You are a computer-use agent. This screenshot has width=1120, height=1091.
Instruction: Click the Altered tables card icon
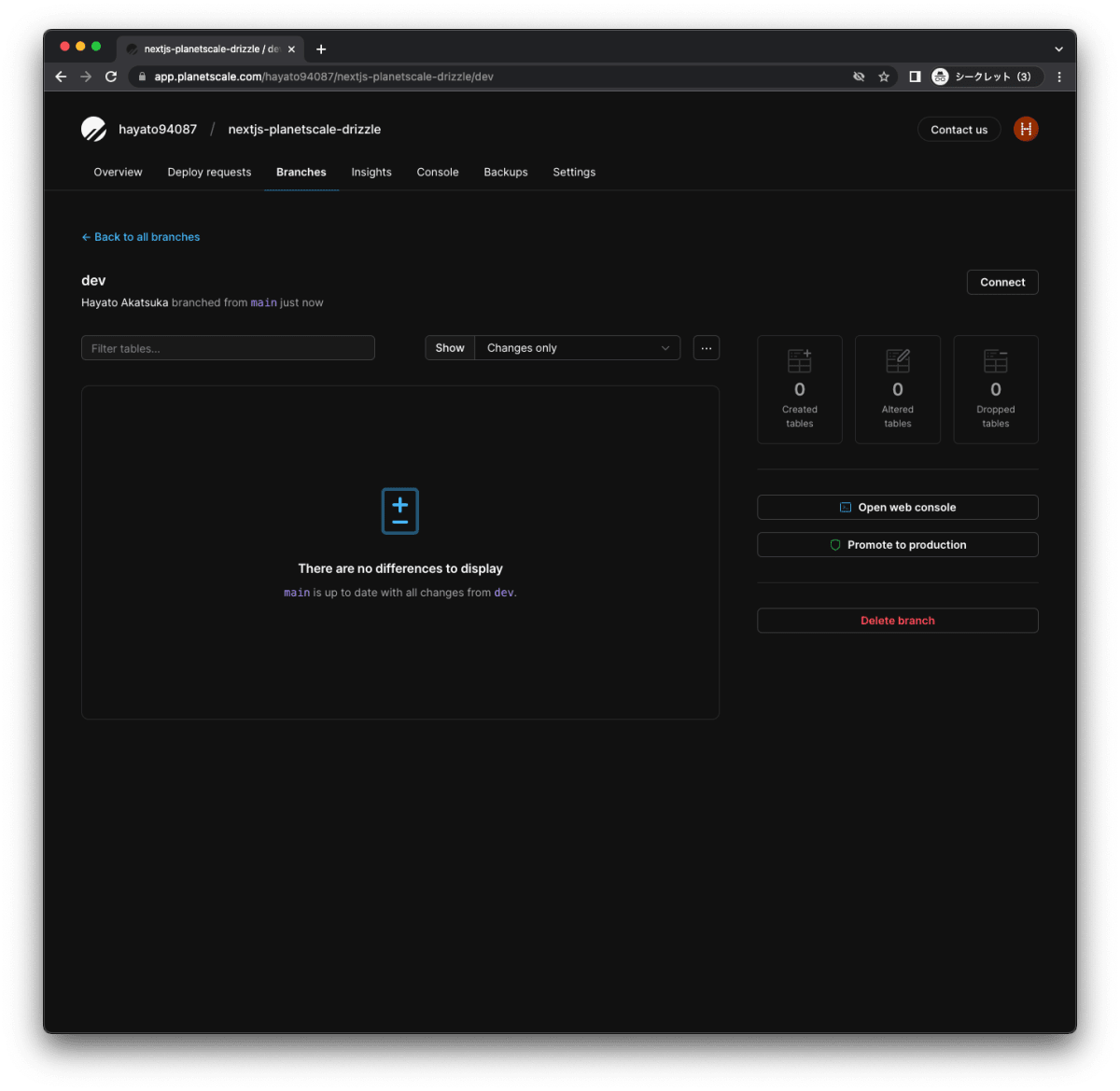[x=898, y=360]
